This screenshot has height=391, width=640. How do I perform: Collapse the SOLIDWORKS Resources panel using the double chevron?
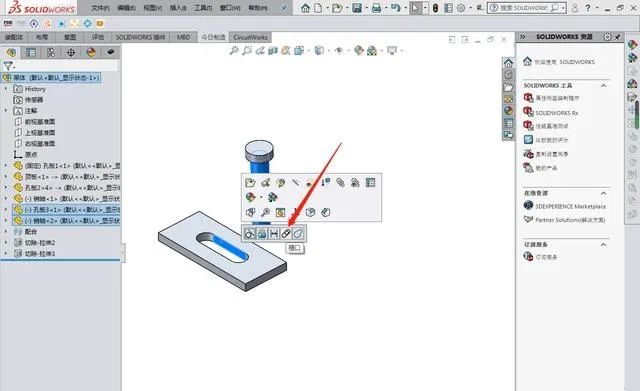pos(522,37)
